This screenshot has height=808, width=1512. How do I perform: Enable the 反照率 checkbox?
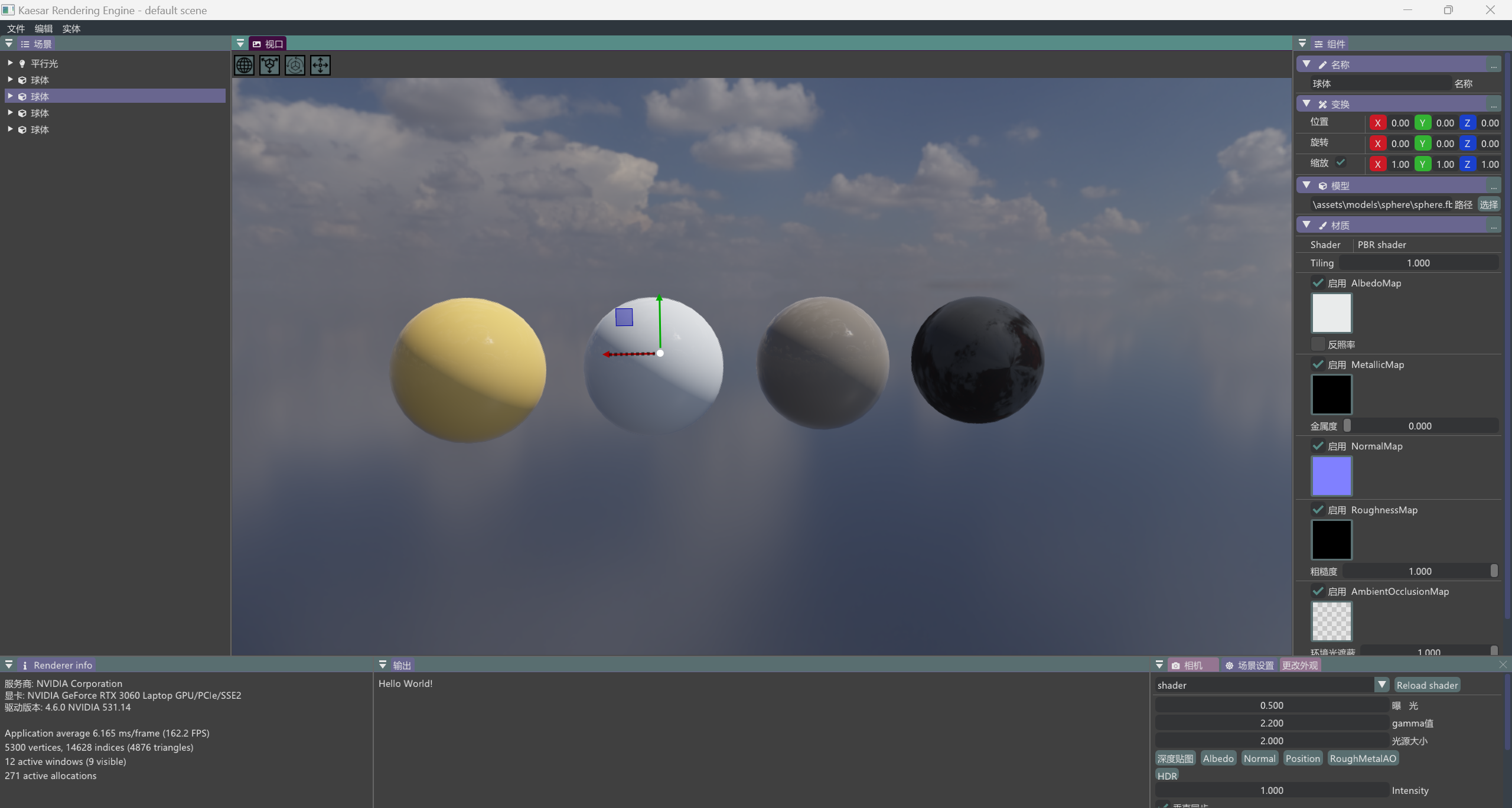[x=1318, y=344]
